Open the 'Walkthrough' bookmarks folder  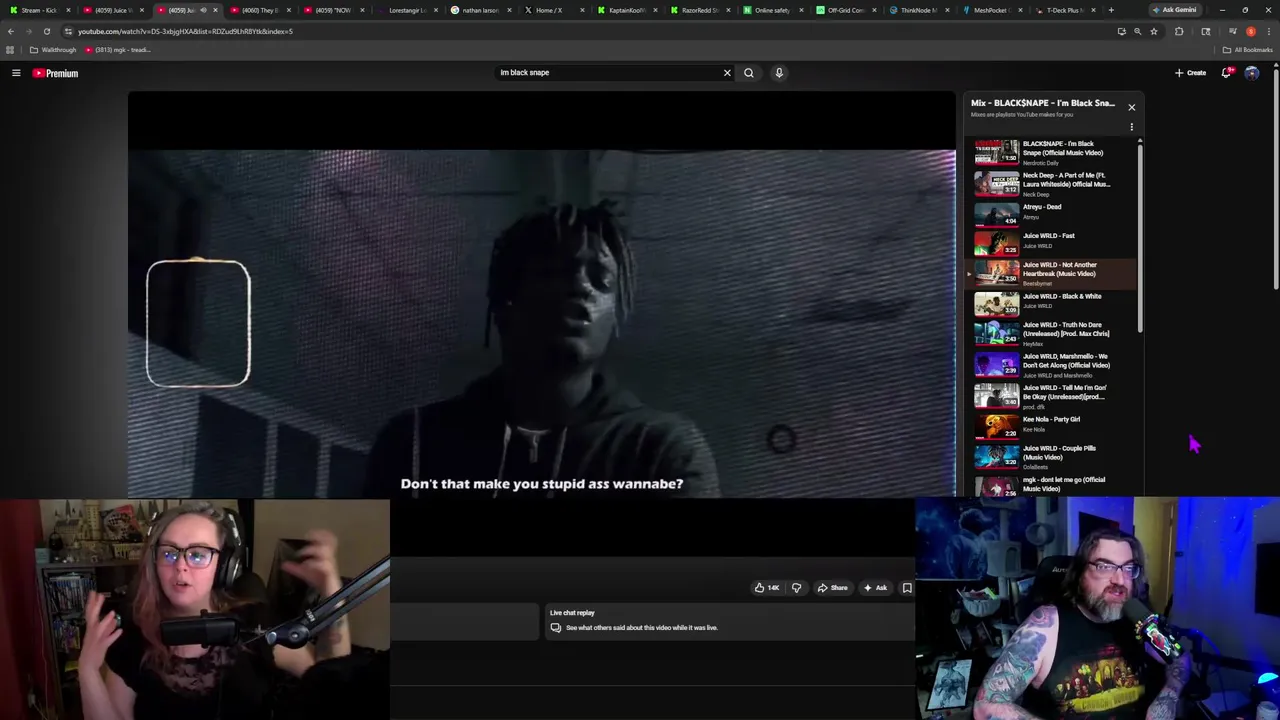(x=54, y=50)
